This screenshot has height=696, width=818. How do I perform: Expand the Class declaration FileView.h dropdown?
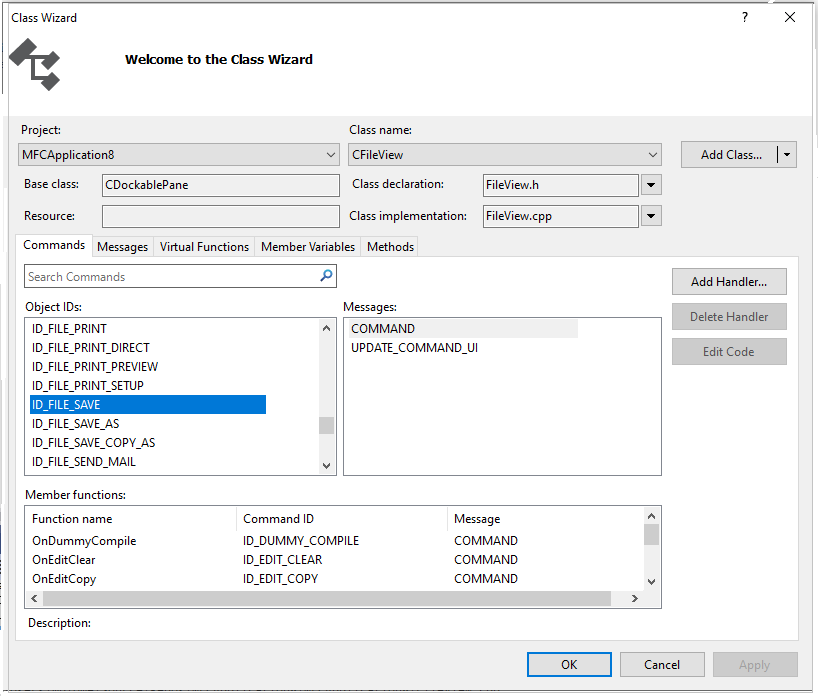[651, 185]
